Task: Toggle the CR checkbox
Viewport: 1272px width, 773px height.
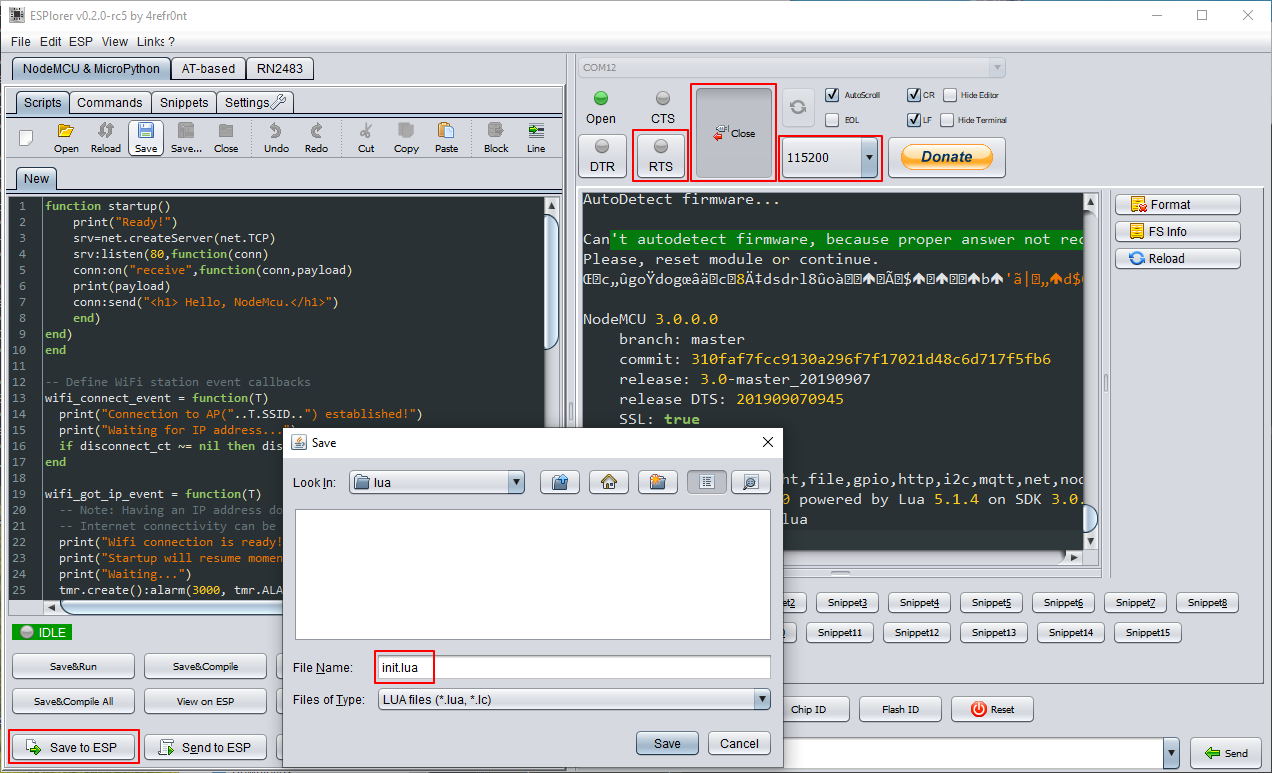Action: [913, 95]
